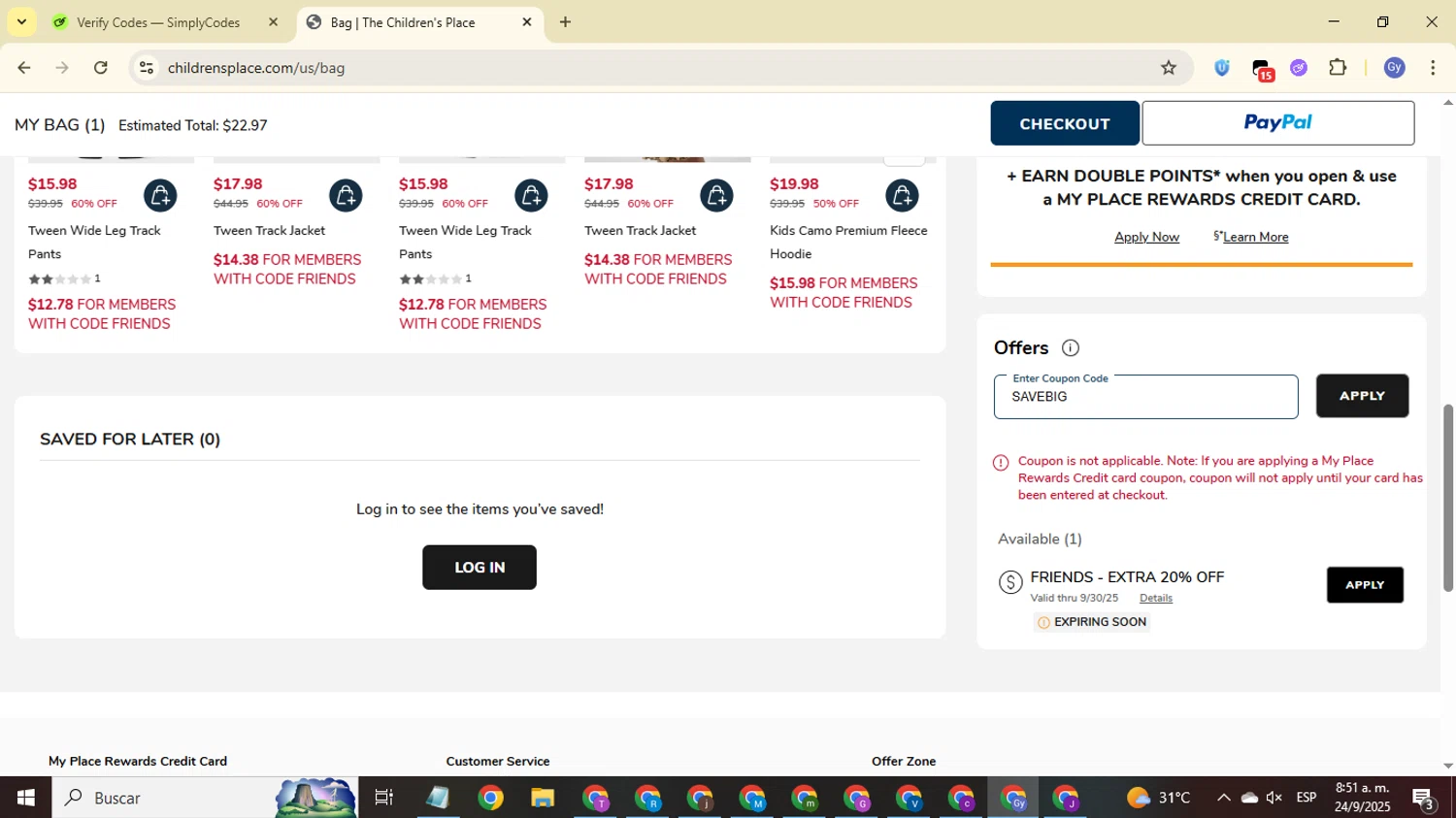1456x818 pixels.
Task: Open Task View on the taskbar
Action: tap(384, 798)
